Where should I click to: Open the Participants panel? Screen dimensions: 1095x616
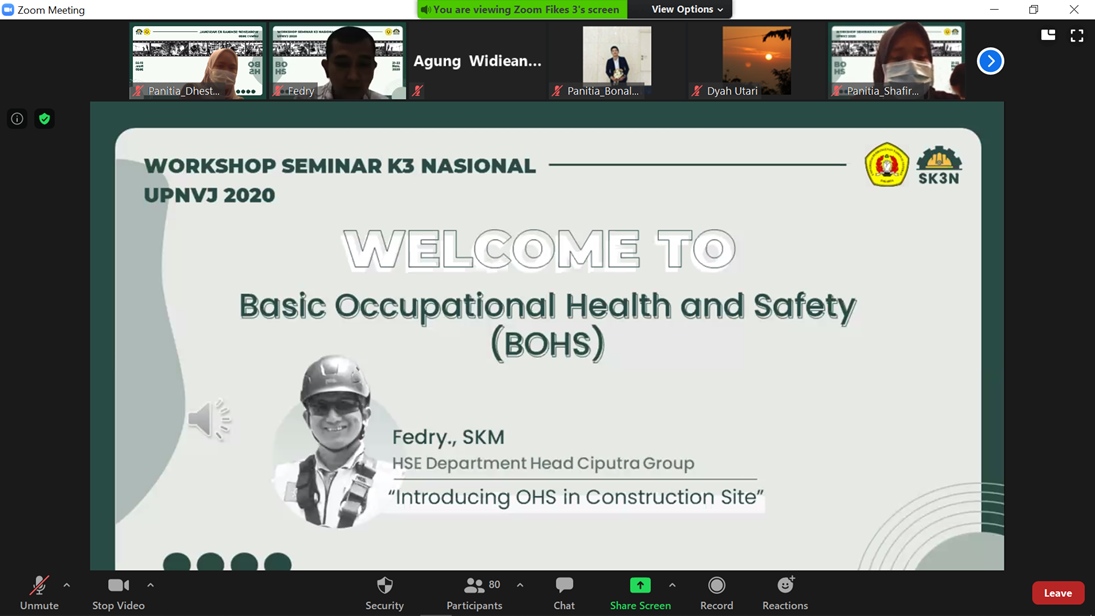pyautogui.click(x=474, y=592)
